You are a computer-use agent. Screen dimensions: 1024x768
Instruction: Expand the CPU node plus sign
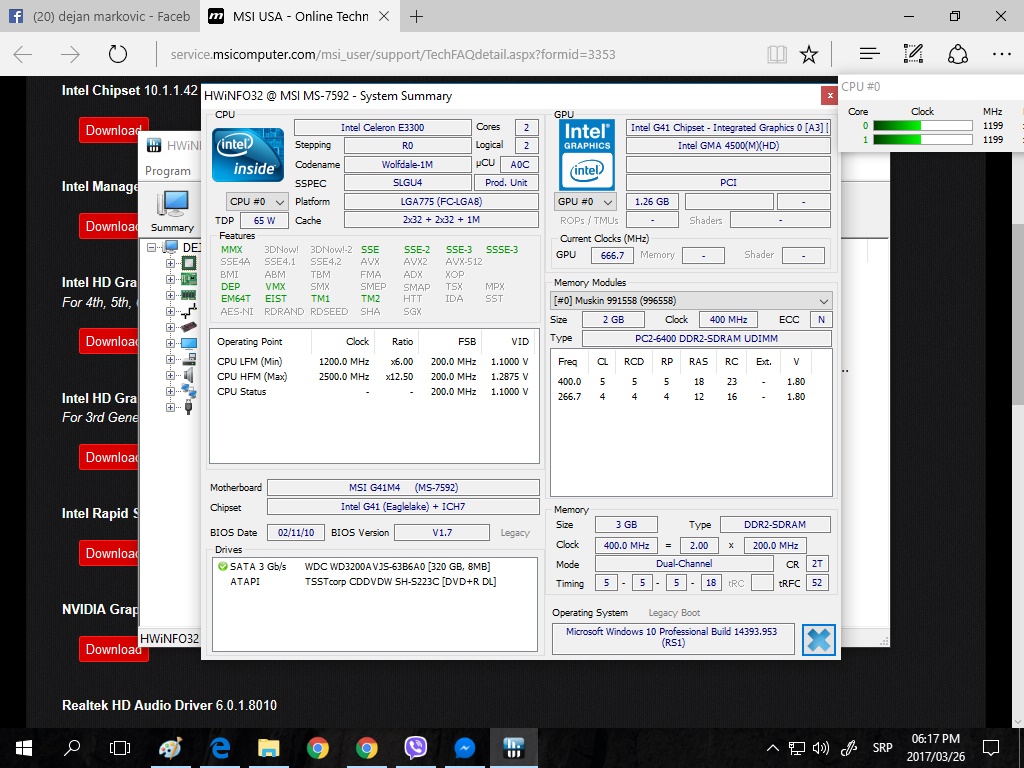pyautogui.click(x=170, y=263)
